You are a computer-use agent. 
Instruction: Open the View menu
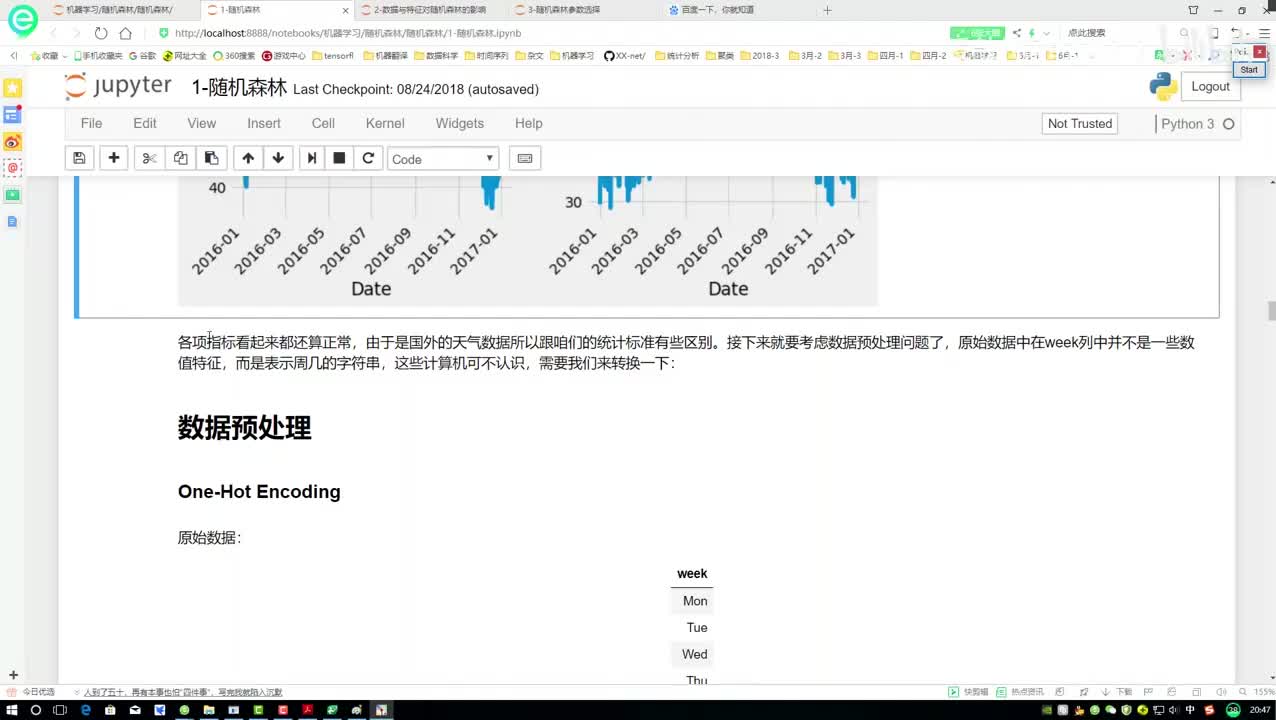[x=201, y=123]
